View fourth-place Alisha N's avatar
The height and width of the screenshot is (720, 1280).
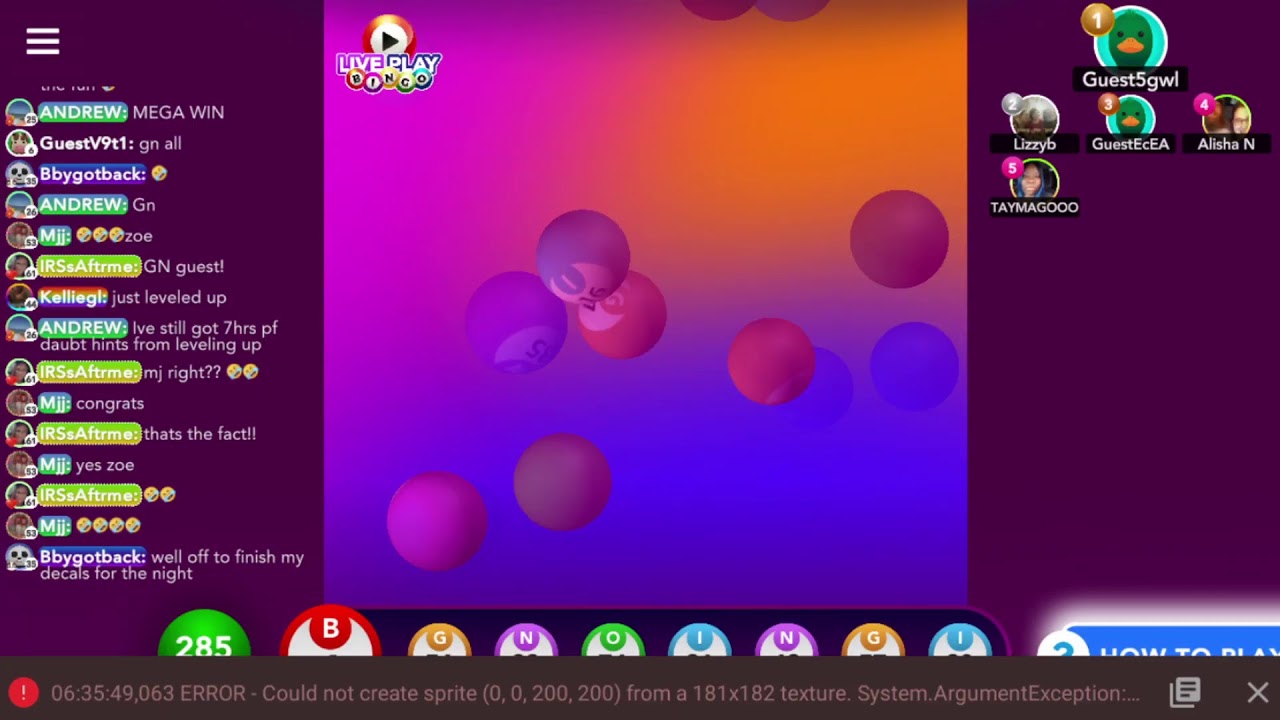(1226, 116)
